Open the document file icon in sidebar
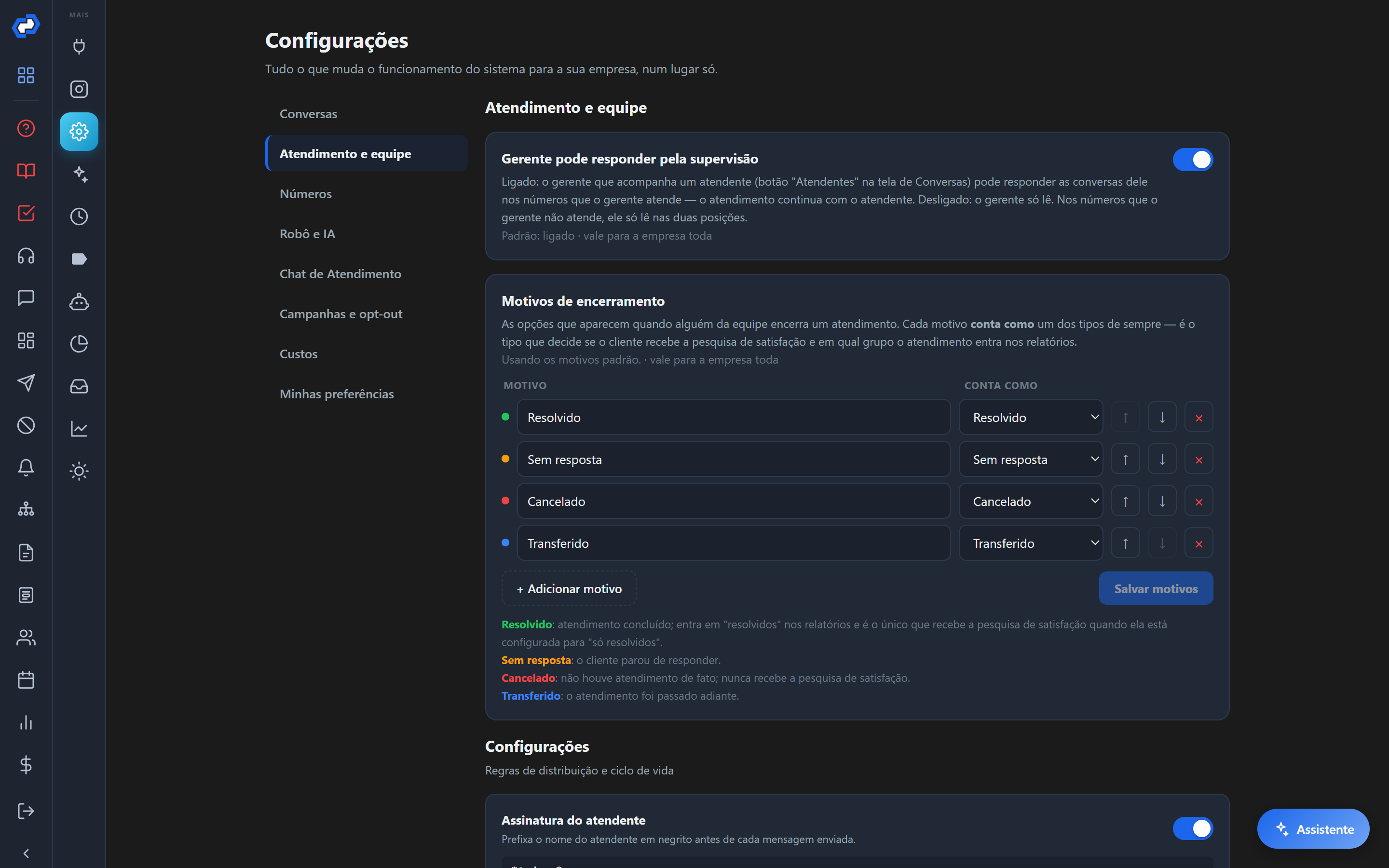Screen dimensions: 1389x868 [x=26, y=553]
